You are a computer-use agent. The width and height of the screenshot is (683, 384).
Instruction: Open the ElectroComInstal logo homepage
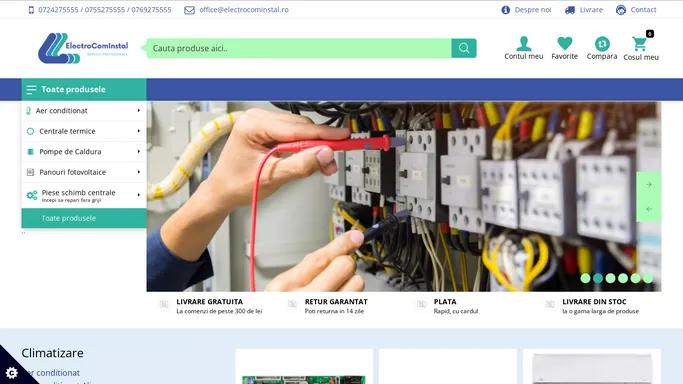pyautogui.click(x=83, y=48)
